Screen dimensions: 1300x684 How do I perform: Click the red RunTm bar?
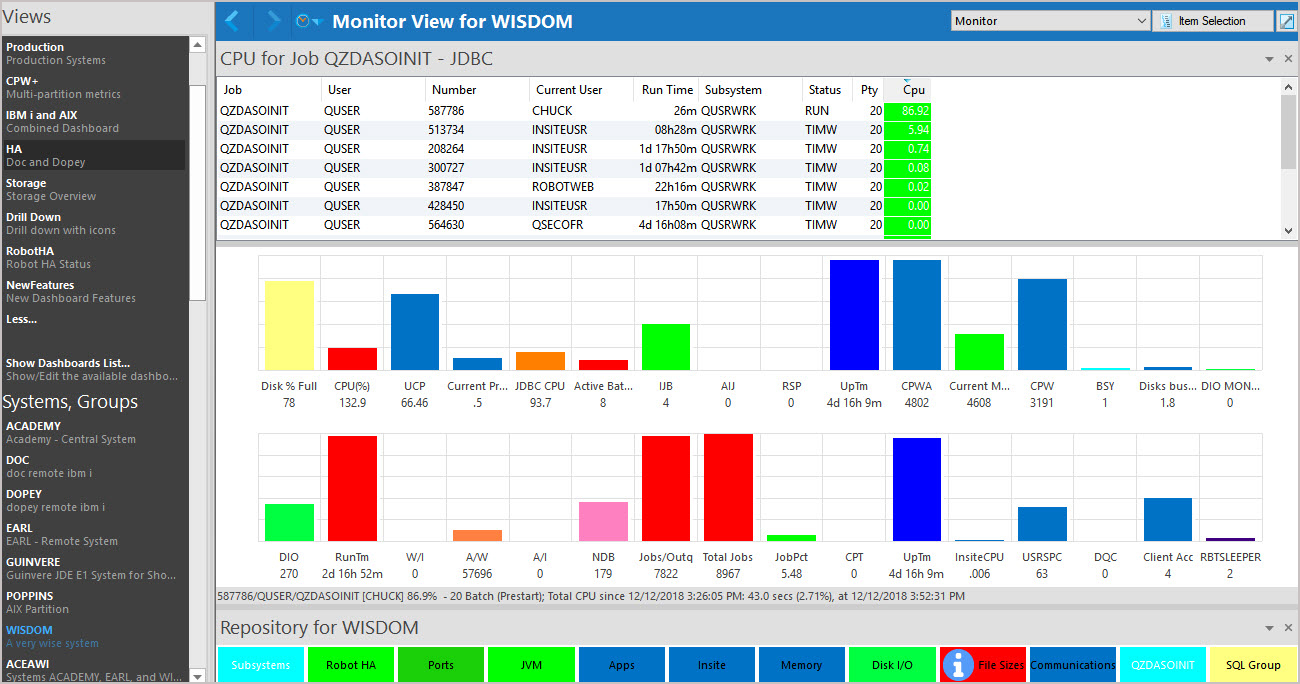click(x=352, y=489)
